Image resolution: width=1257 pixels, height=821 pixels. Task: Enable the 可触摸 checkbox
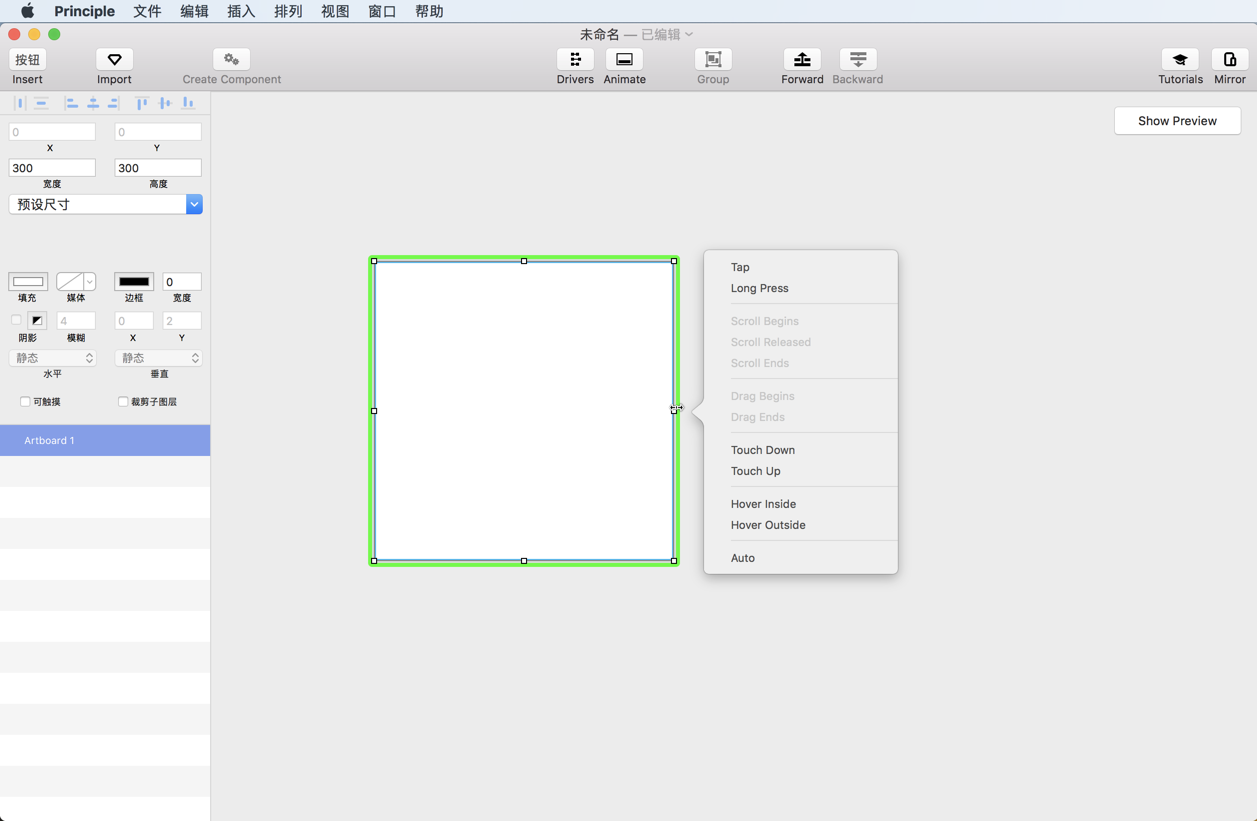click(24, 401)
